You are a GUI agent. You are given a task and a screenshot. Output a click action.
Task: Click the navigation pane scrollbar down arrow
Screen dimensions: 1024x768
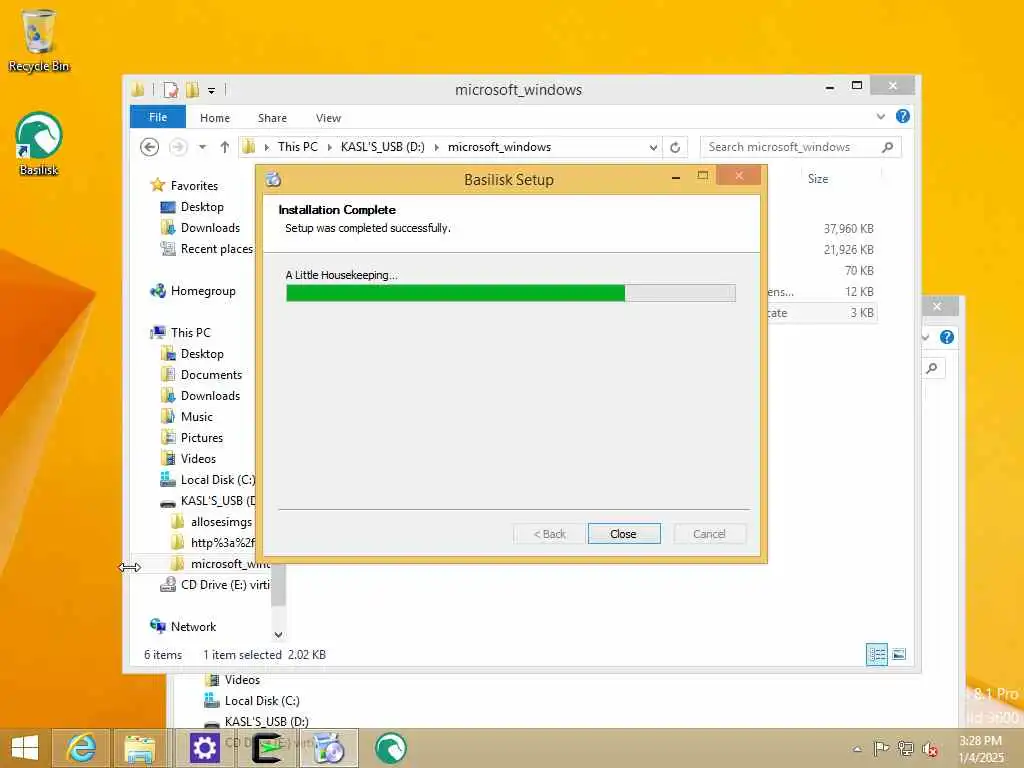pos(278,633)
